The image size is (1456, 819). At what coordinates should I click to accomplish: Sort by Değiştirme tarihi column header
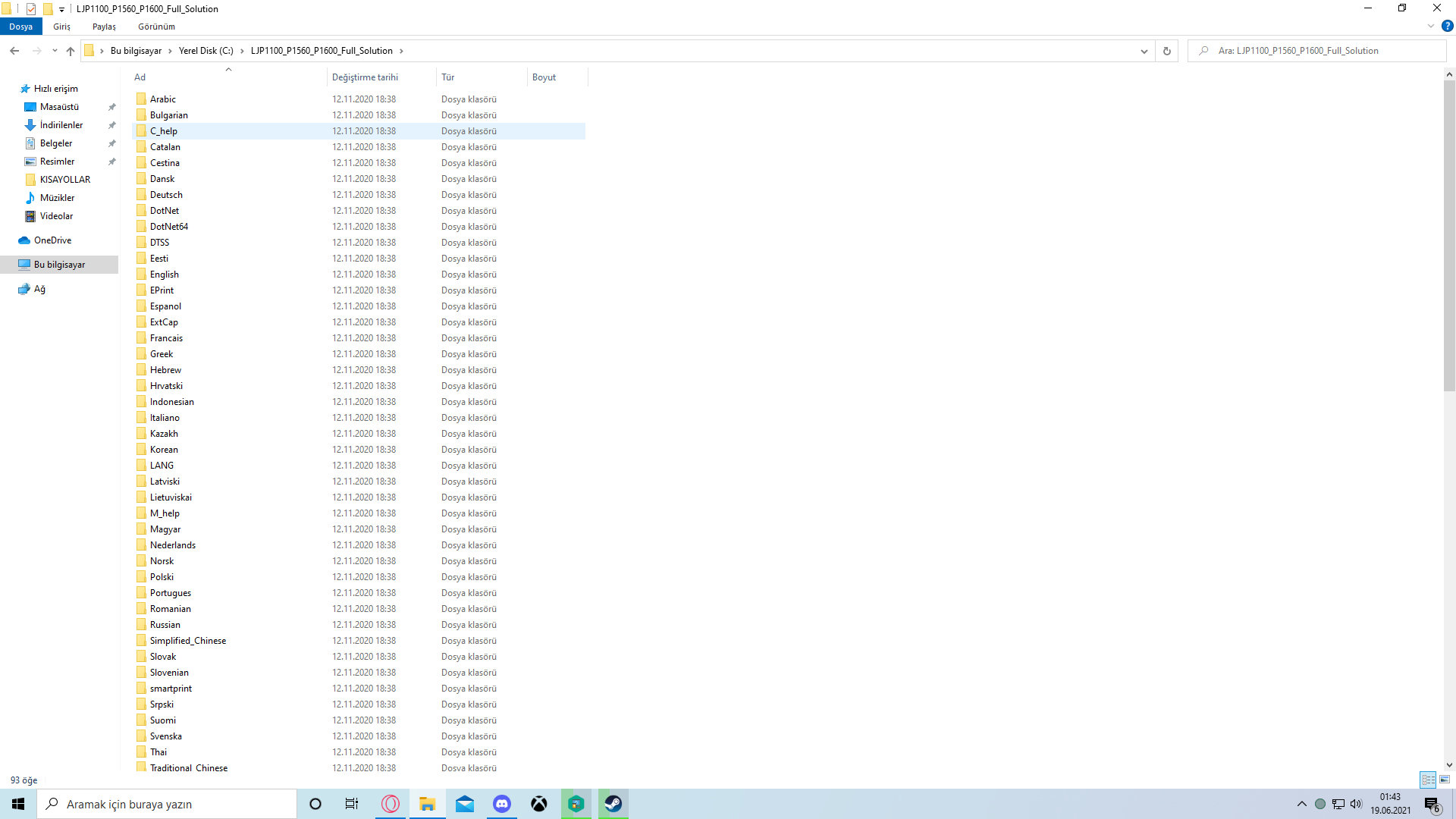click(365, 77)
